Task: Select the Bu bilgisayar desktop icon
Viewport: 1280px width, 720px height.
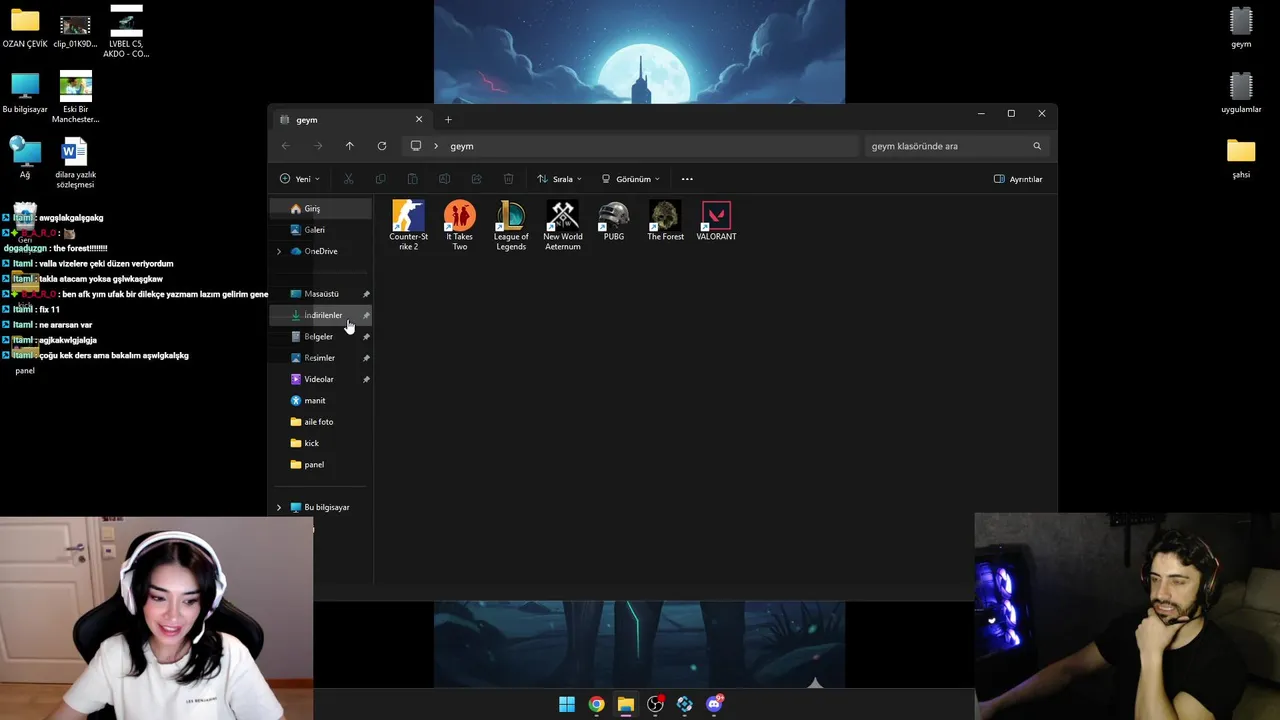Action: 25,93
